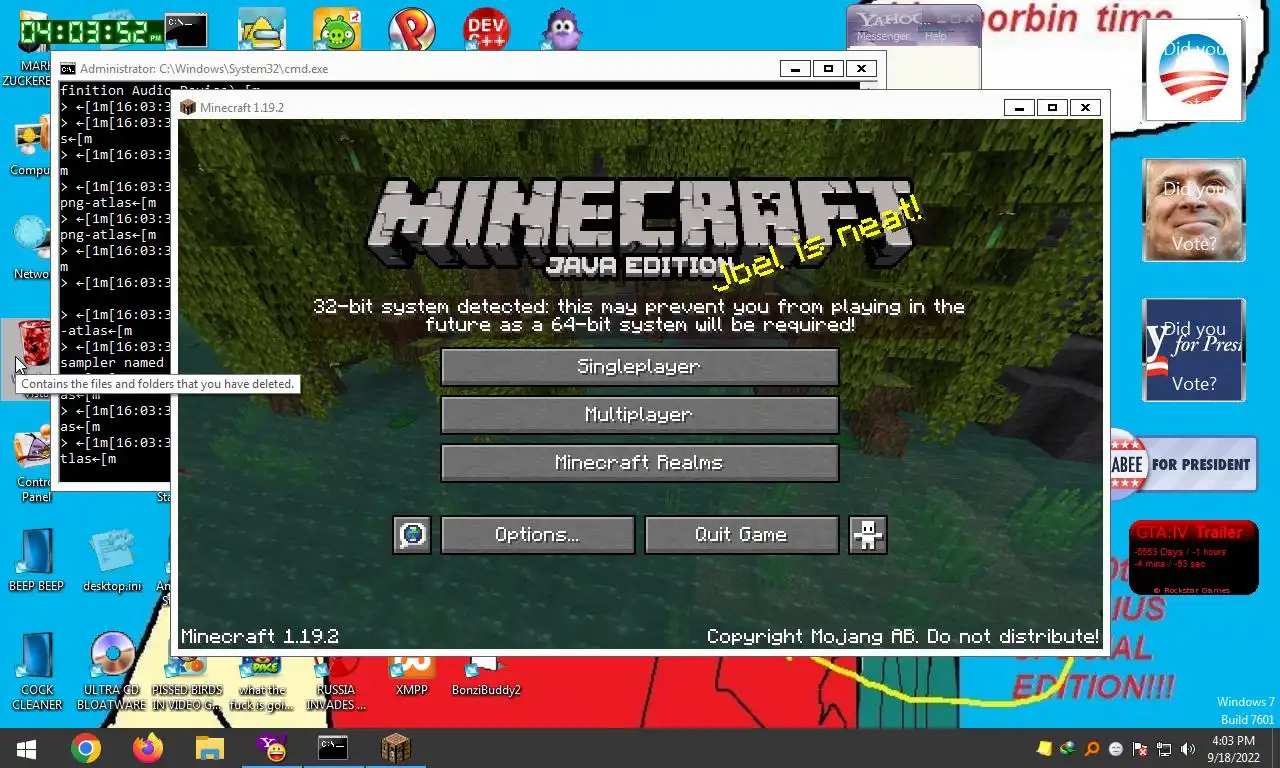Select the desktop.ini file icon
Image resolution: width=1280 pixels, height=768 pixels.
click(x=112, y=560)
